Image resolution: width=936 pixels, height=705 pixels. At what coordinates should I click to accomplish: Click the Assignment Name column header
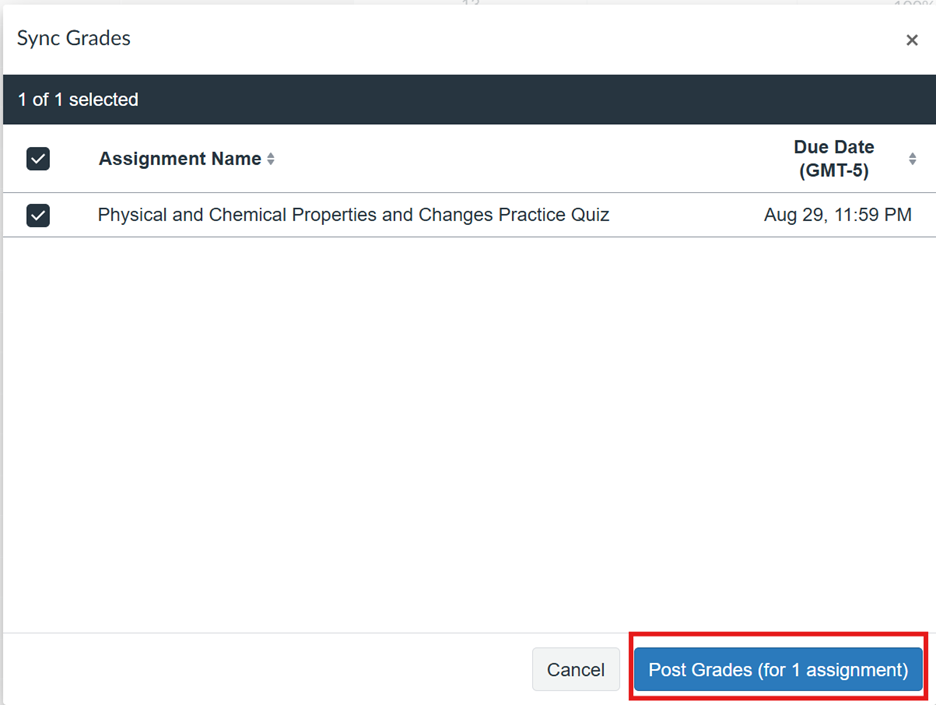point(180,159)
